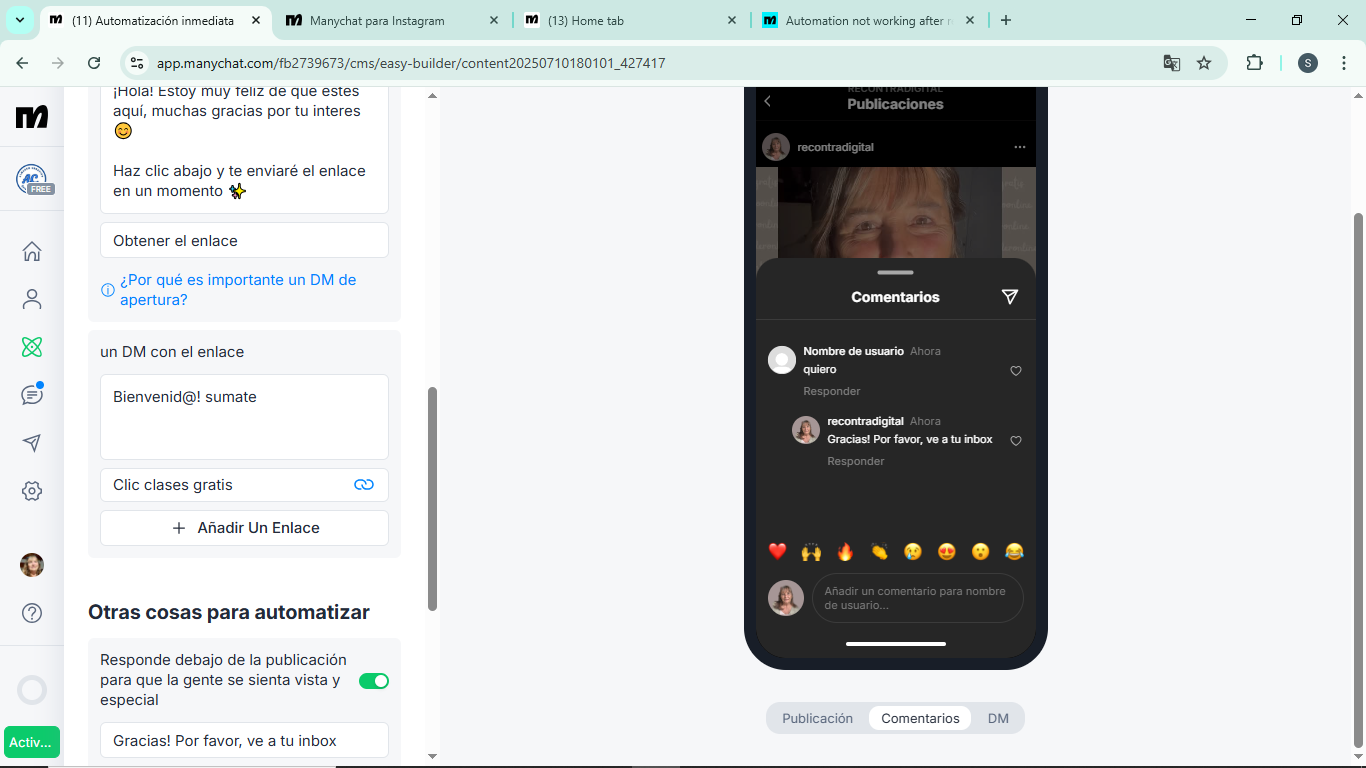Open the Manychat logo home
1366x768 pixels.
(x=32, y=117)
